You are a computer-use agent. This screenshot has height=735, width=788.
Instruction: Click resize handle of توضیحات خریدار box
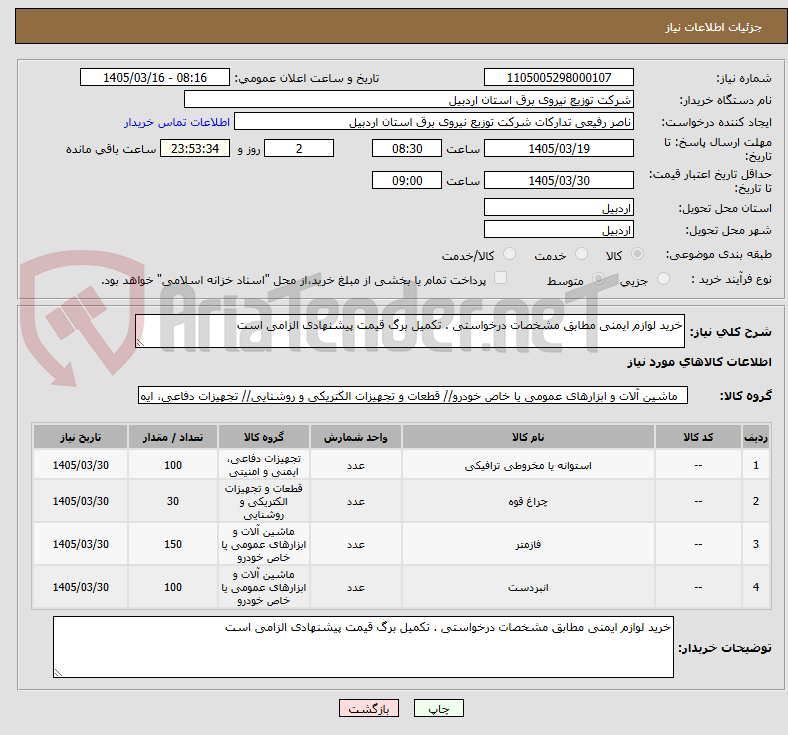58,672
